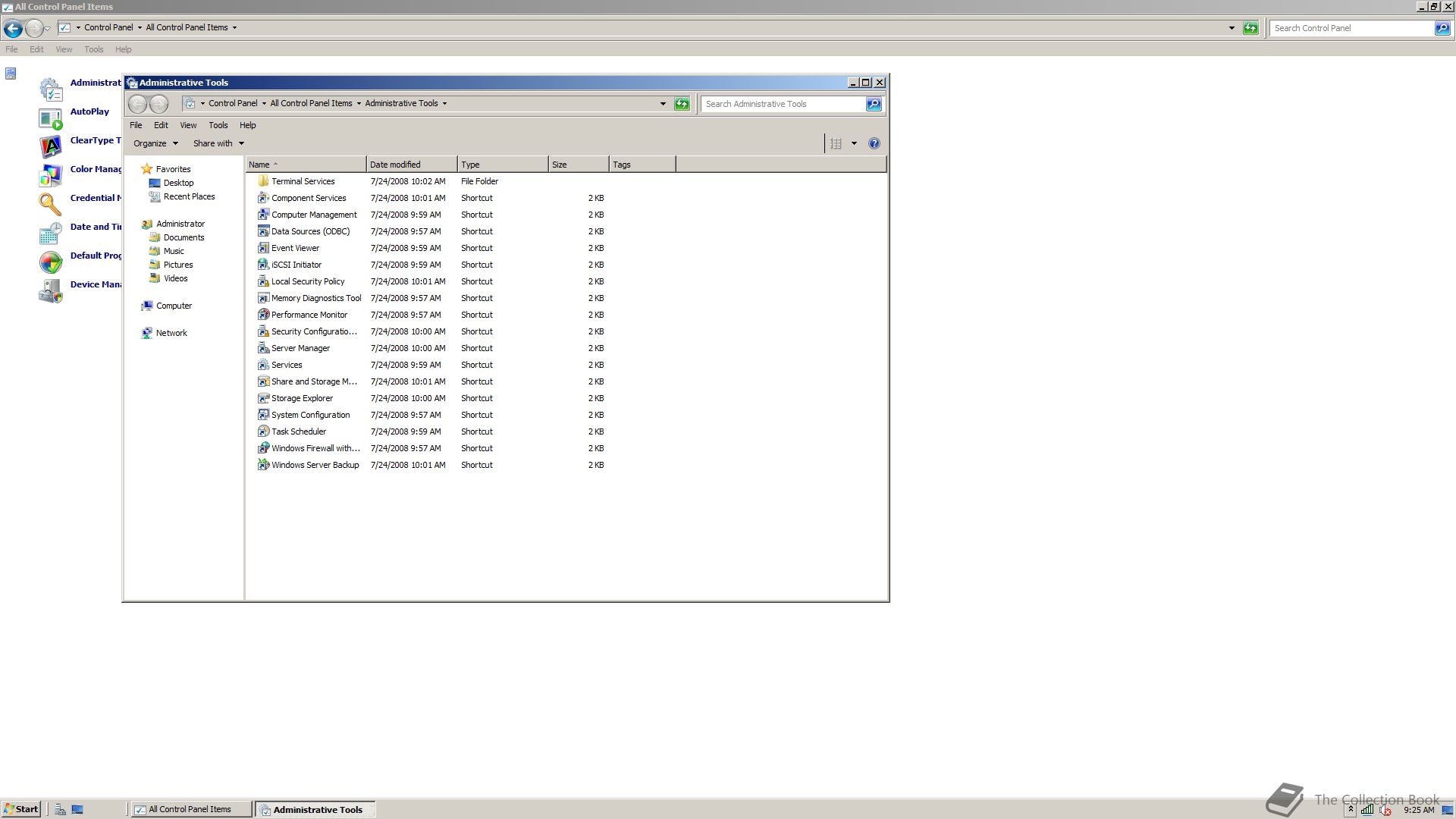Select the Services shortcut icon
Screen dimensions: 1456x819
(x=263, y=365)
